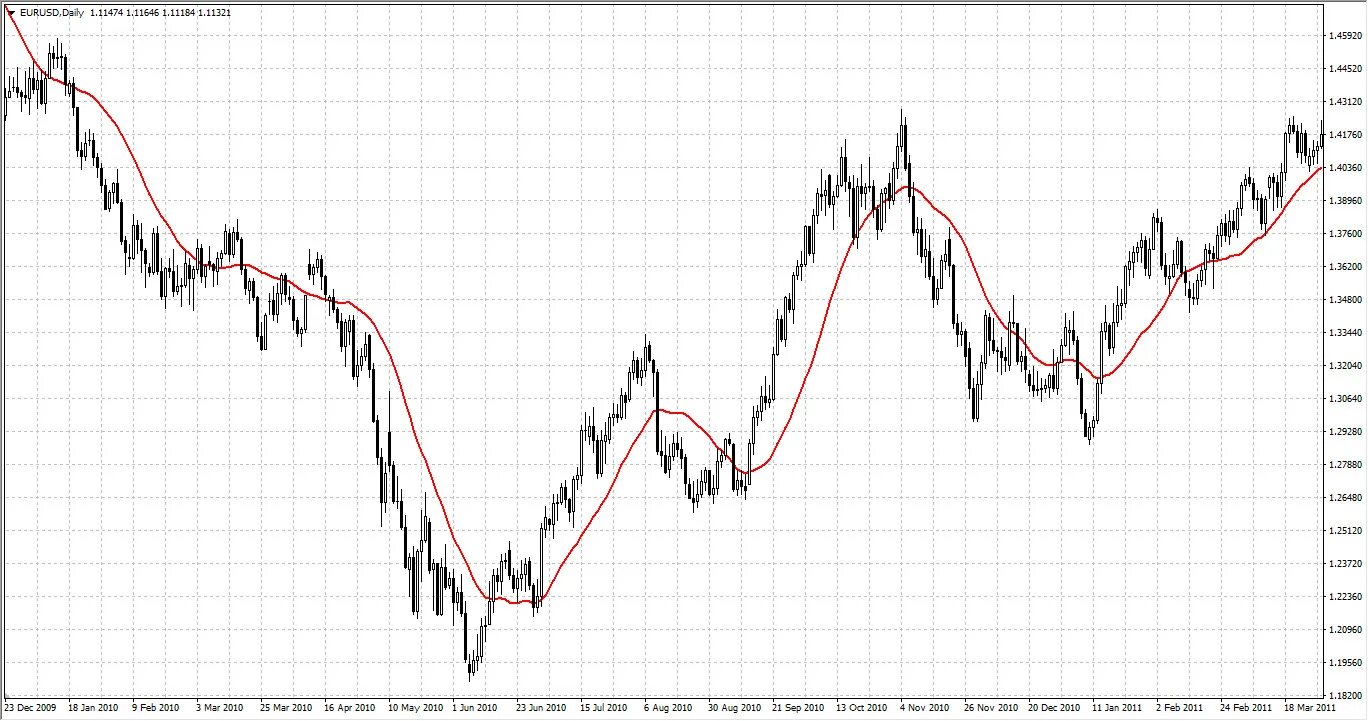Click the 16 Apr 2010 date label
The width and height of the screenshot is (1368, 721).
[349, 708]
